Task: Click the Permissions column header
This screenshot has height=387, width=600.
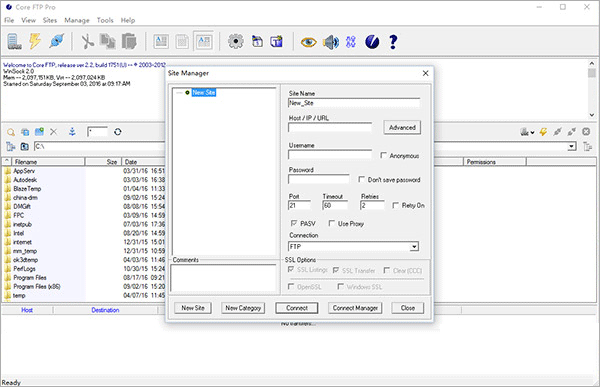Action: 495,162
